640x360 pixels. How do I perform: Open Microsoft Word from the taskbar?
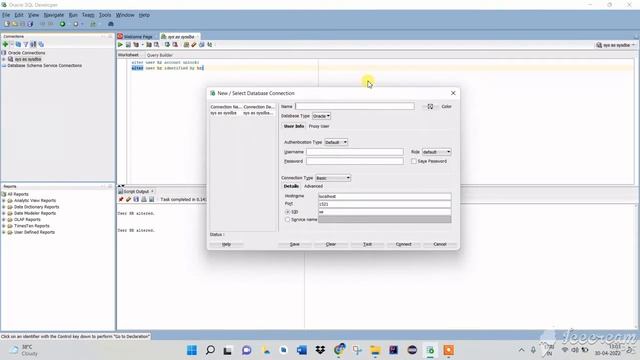[x=302, y=350]
